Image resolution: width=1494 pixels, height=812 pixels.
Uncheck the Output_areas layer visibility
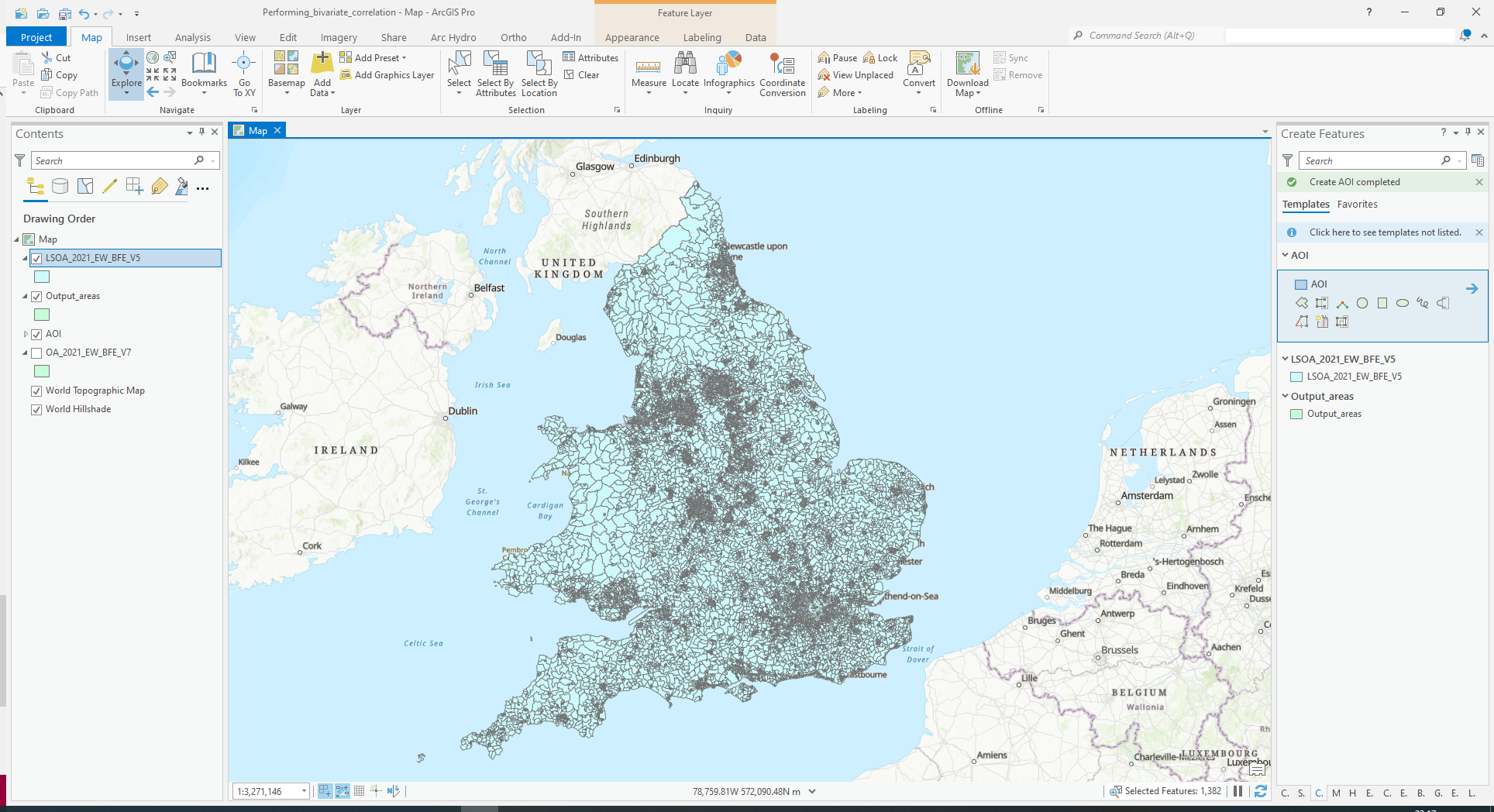[36, 296]
